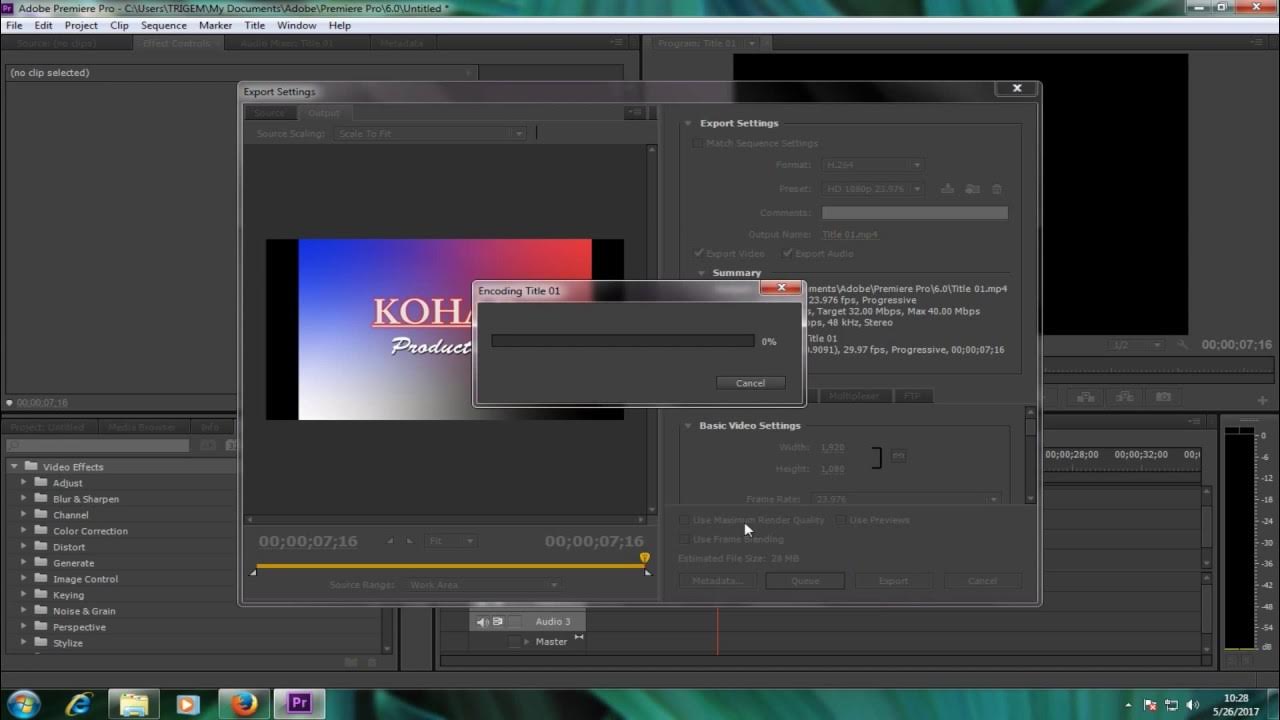Click the Lift icon in Program monitor
The image size is (1280, 720).
click(x=1088, y=397)
